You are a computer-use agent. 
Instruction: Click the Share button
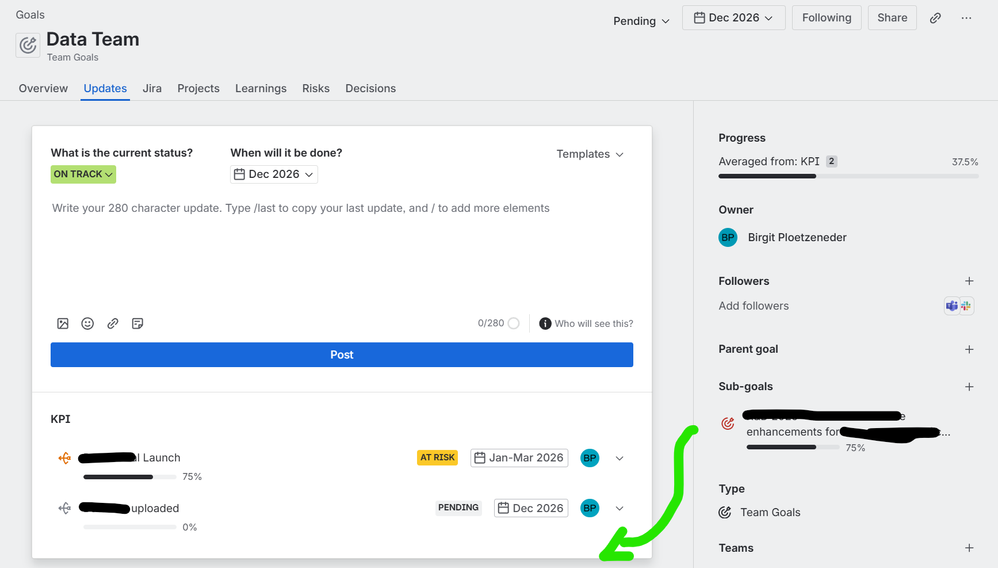[x=892, y=18]
